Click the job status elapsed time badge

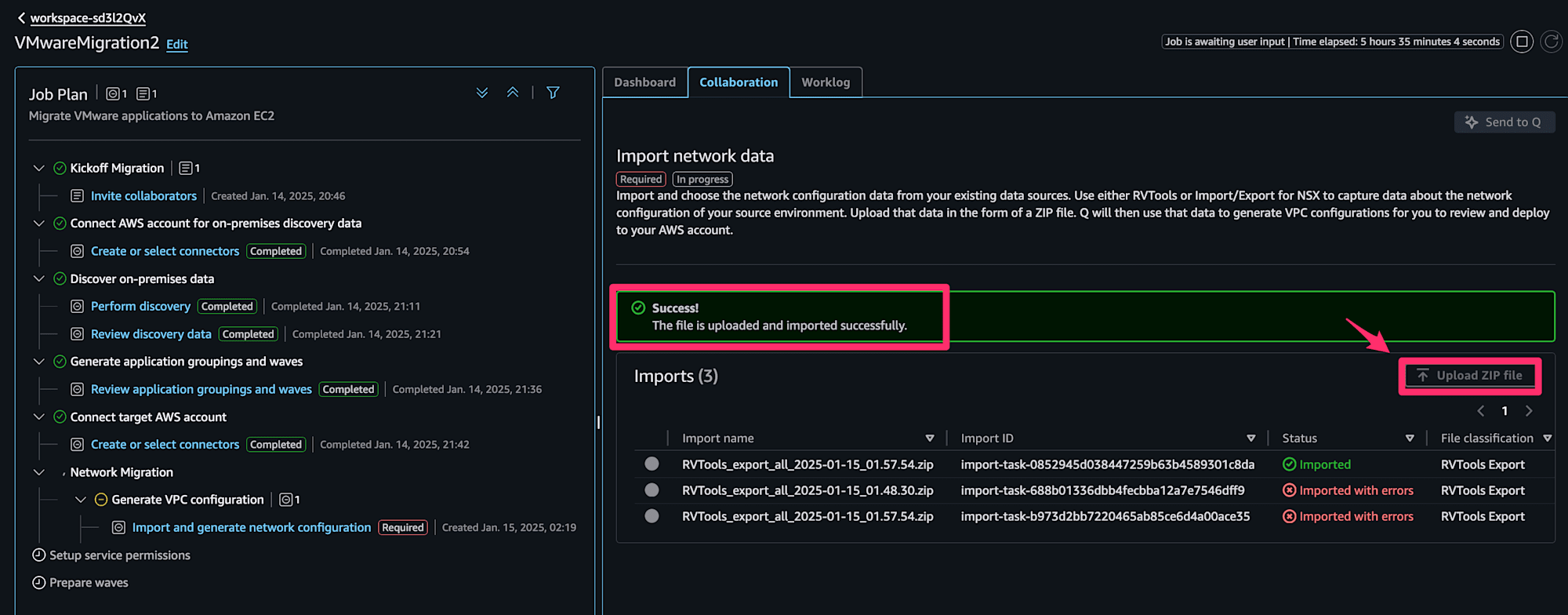click(1332, 42)
